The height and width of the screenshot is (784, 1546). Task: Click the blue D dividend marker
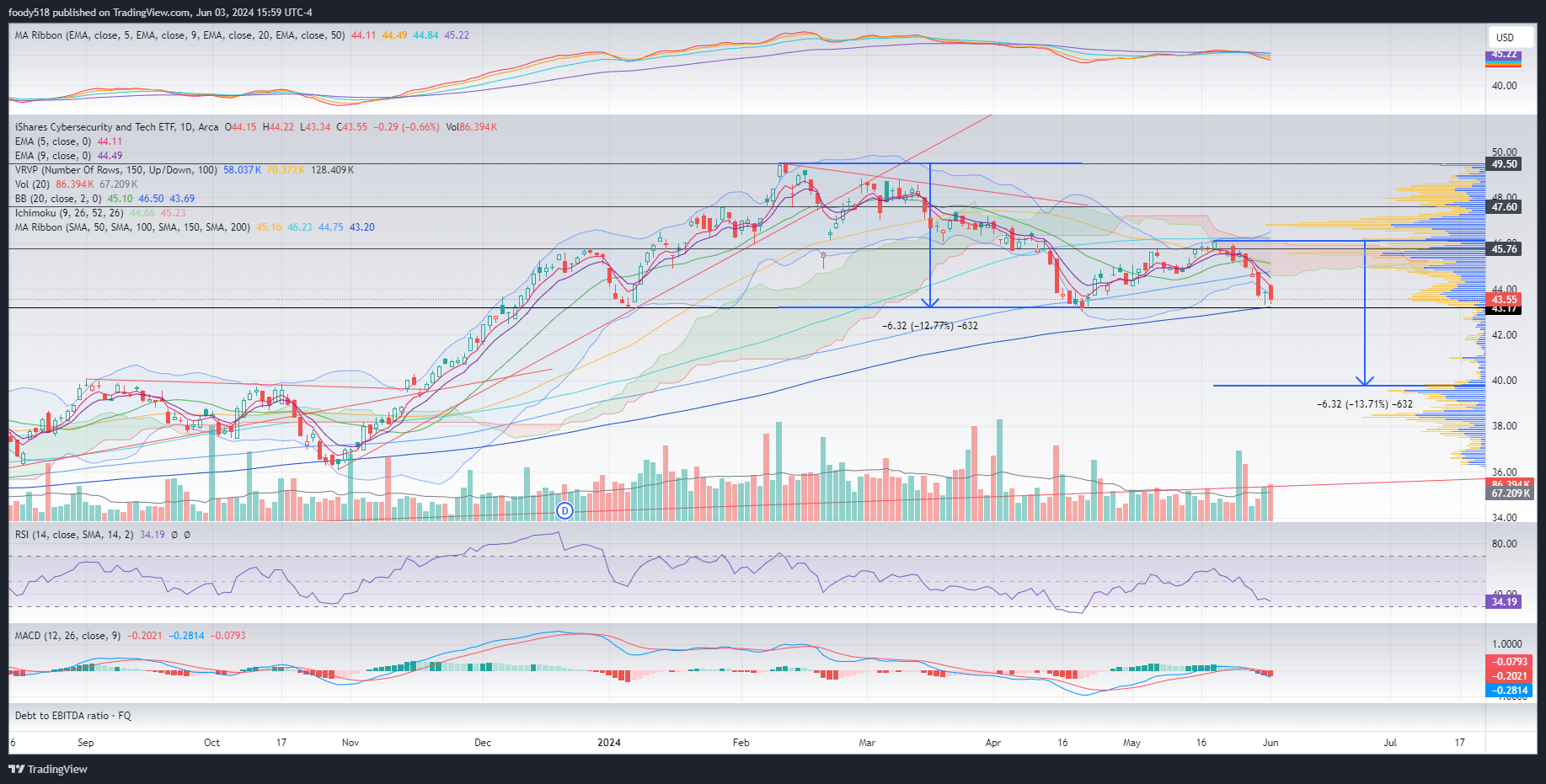[565, 510]
